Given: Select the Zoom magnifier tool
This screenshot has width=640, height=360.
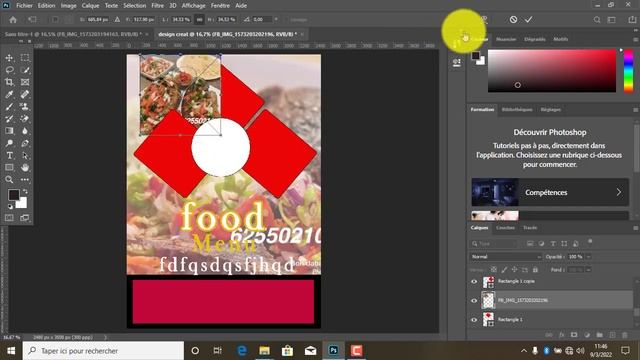Looking at the screenshot, I should tap(9, 180).
